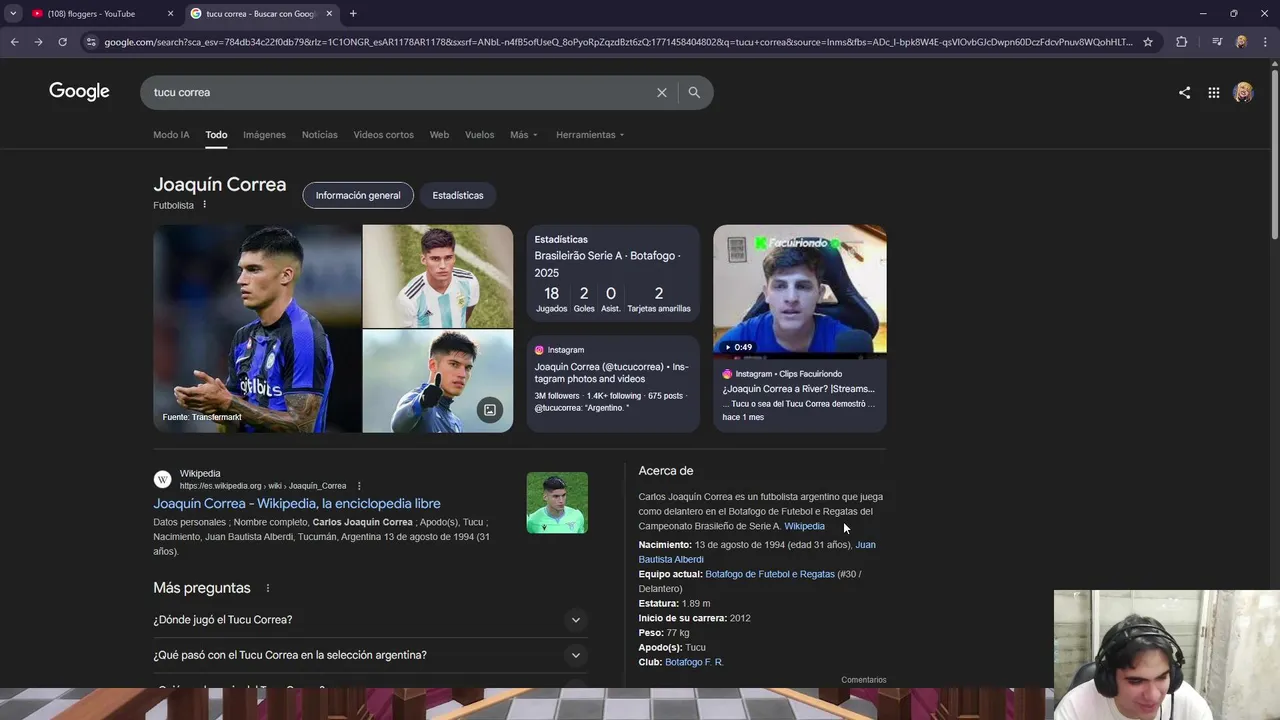Switch to Imágenes tab
Image resolution: width=1280 pixels, height=720 pixels.
click(264, 135)
